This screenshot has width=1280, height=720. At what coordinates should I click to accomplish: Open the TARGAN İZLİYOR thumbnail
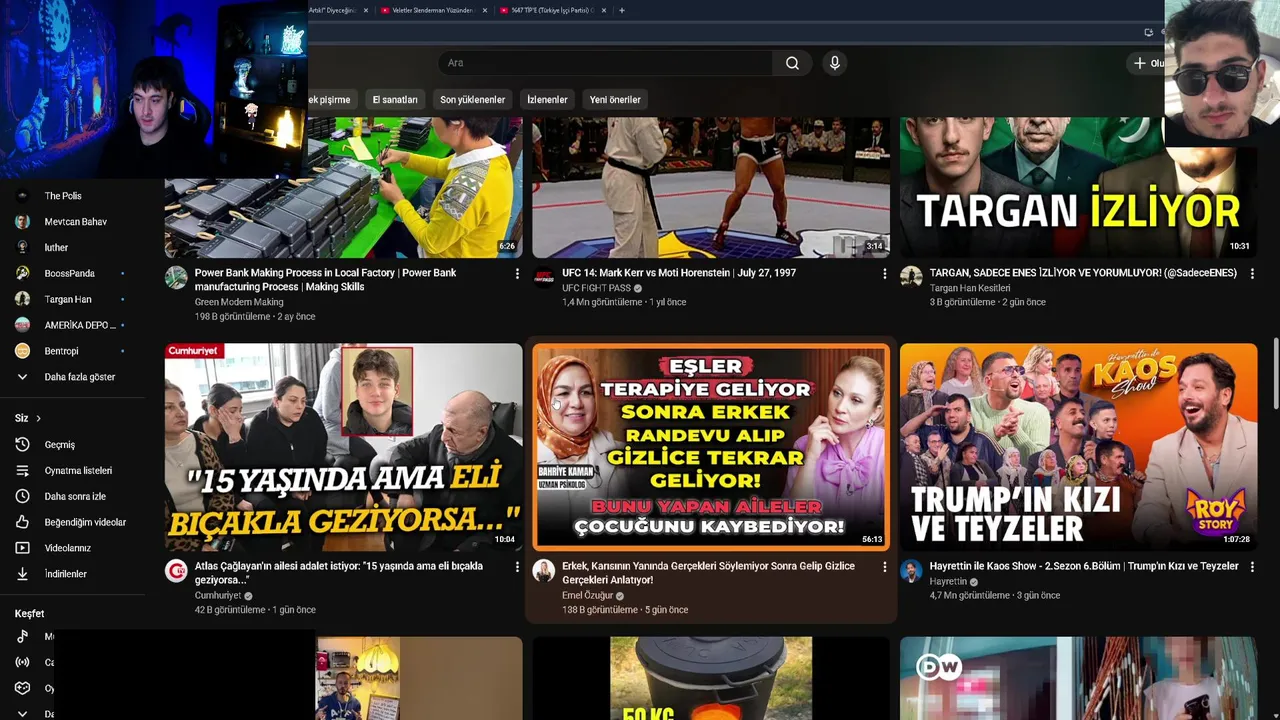point(1078,187)
